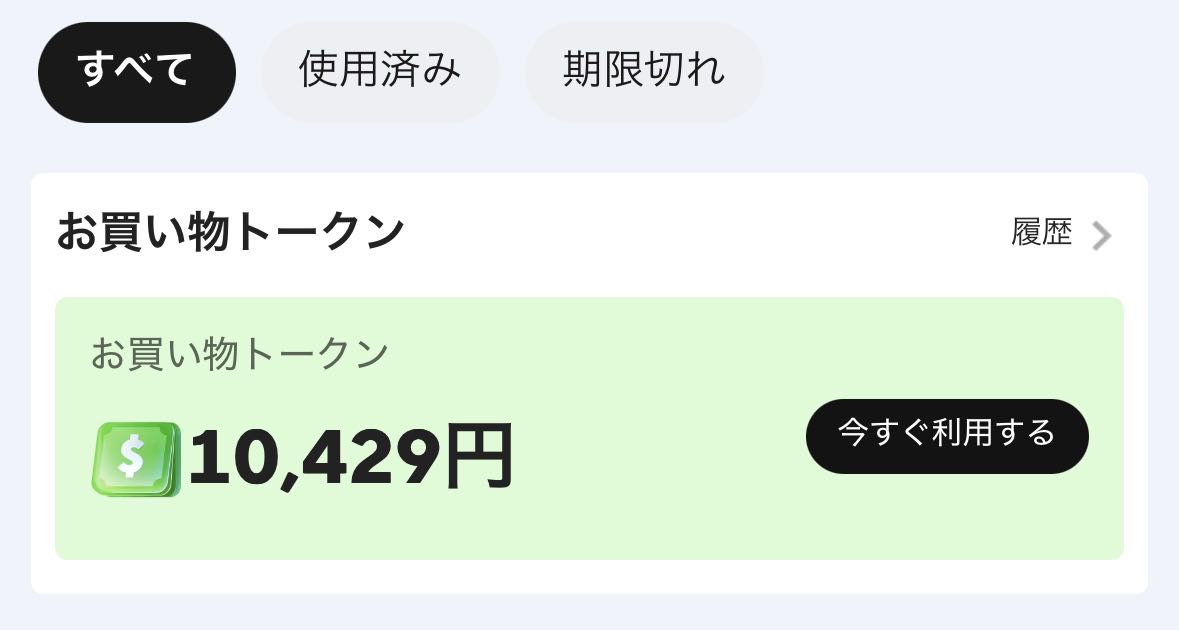This screenshot has width=1179, height=630.
Task: Tap the white dollar sign on the bill icon
Action: pyautogui.click(x=132, y=458)
